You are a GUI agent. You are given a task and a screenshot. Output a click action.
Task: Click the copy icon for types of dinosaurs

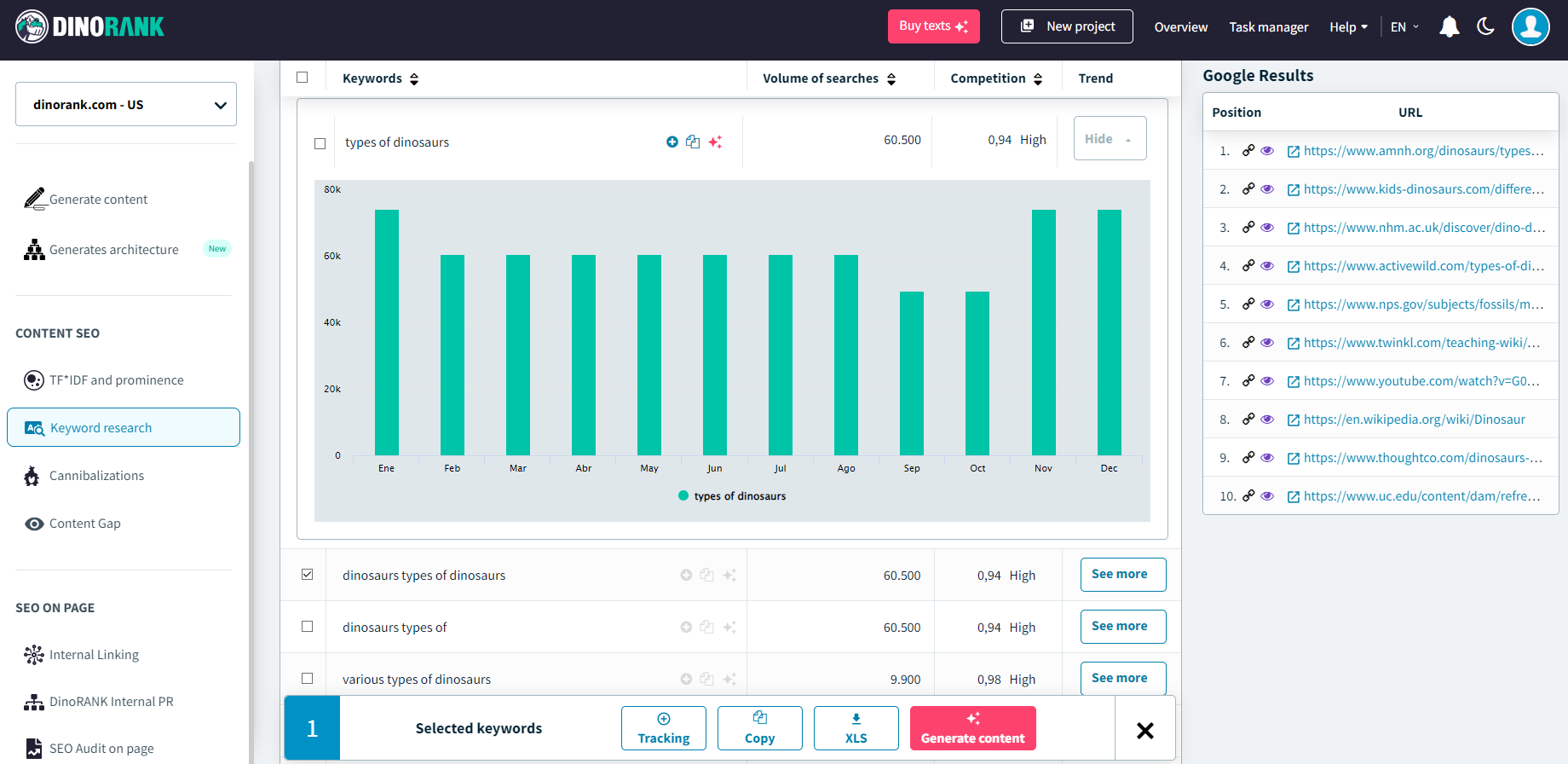pos(693,142)
